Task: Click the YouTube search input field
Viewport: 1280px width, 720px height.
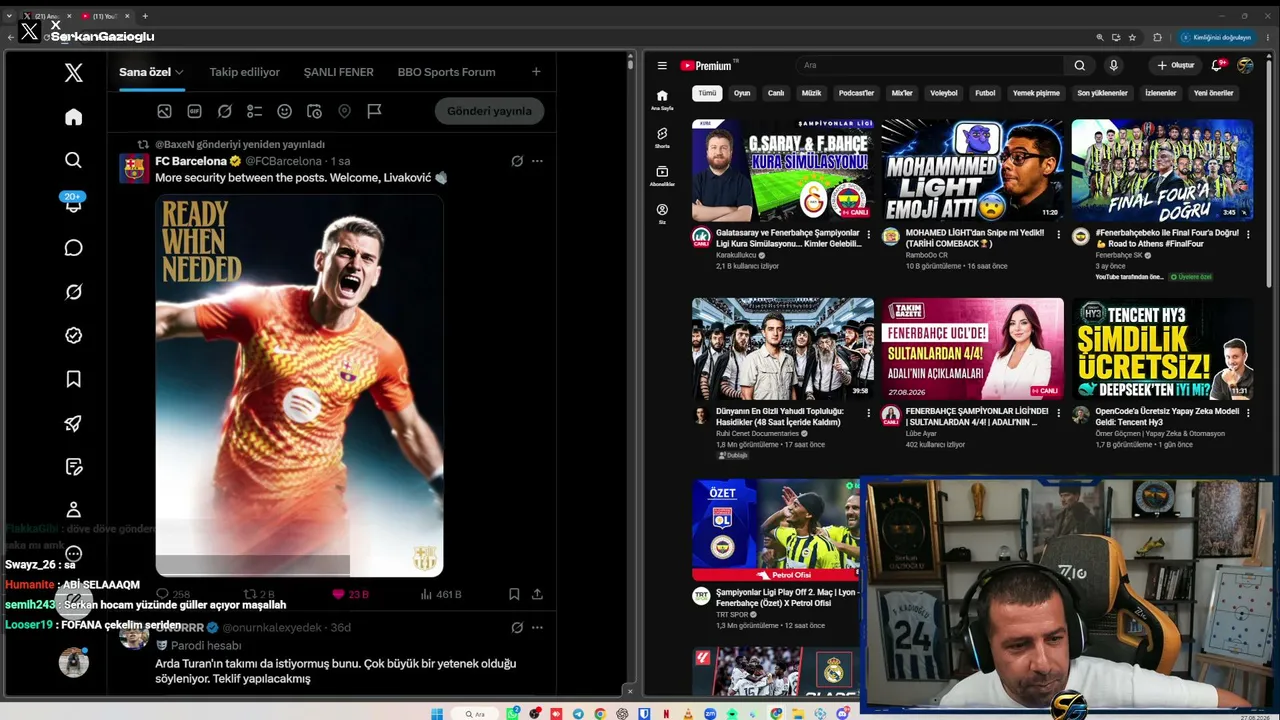Action: point(930,66)
